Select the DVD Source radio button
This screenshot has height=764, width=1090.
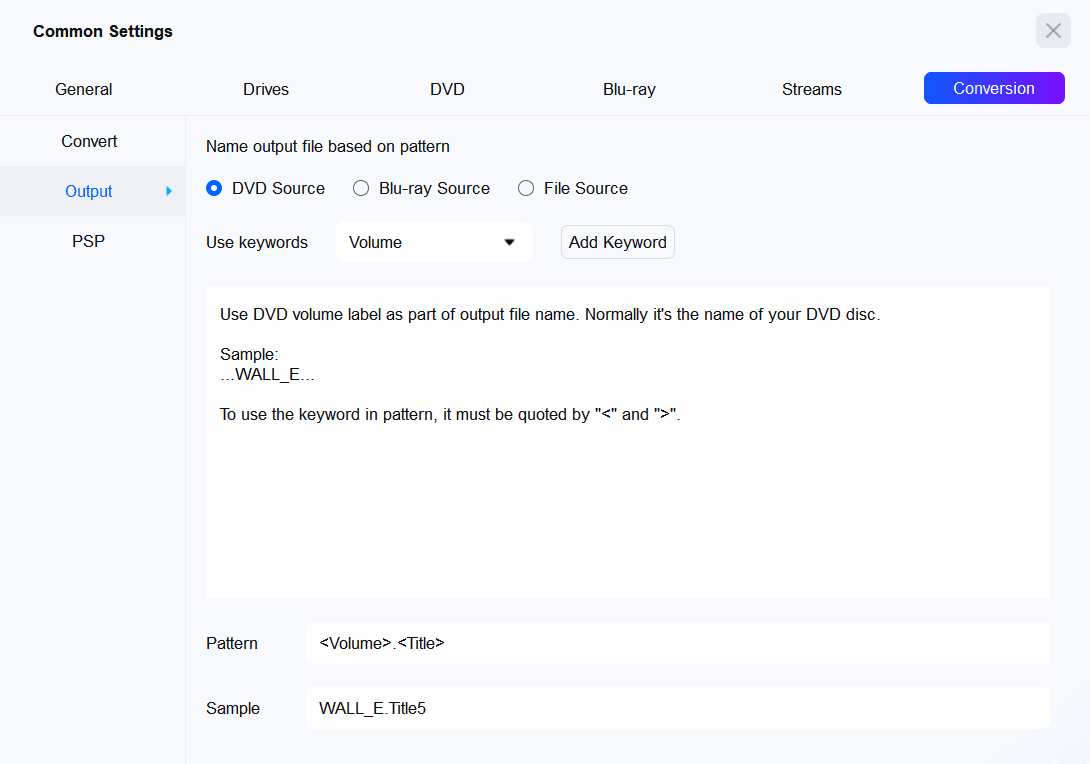point(214,188)
